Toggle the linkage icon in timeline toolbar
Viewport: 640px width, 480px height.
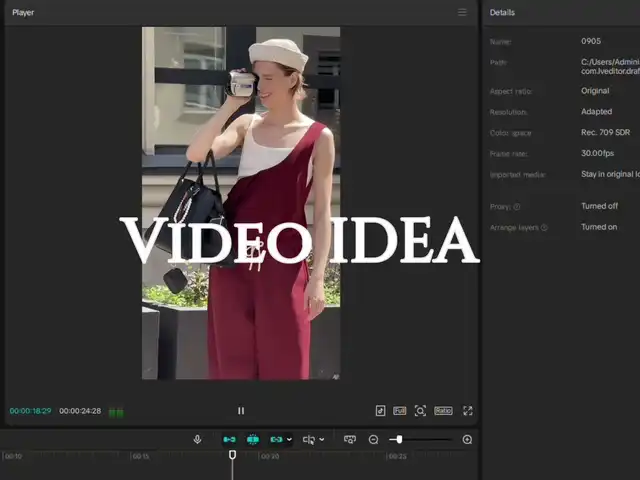[x=276, y=439]
